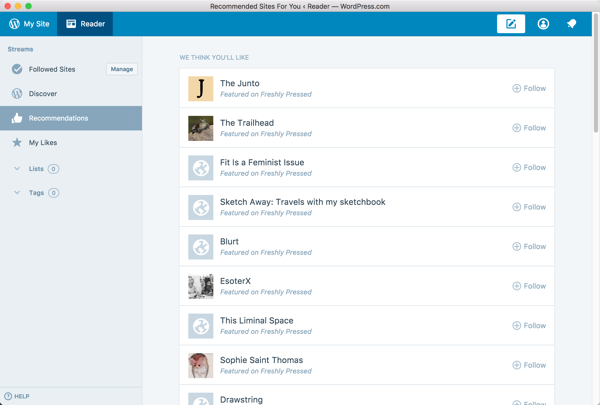Click the EsoterX photo thumbnail

(201, 286)
